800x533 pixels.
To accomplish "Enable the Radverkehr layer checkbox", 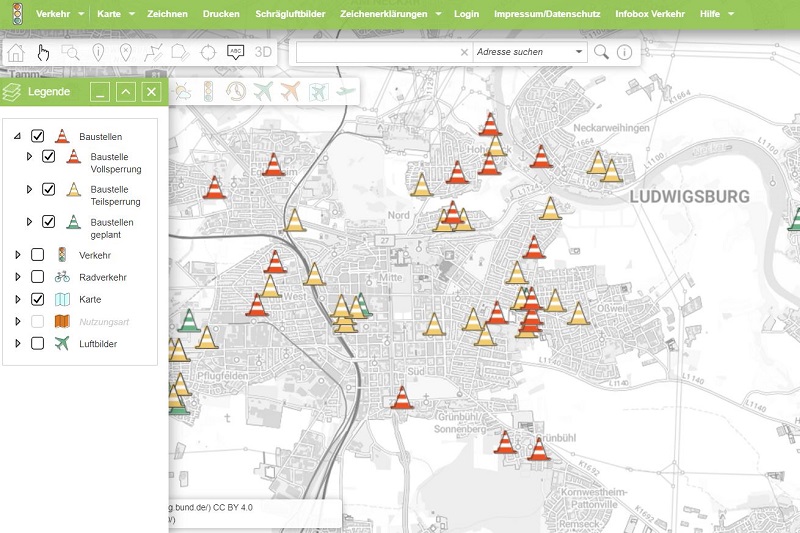I will (x=38, y=277).
